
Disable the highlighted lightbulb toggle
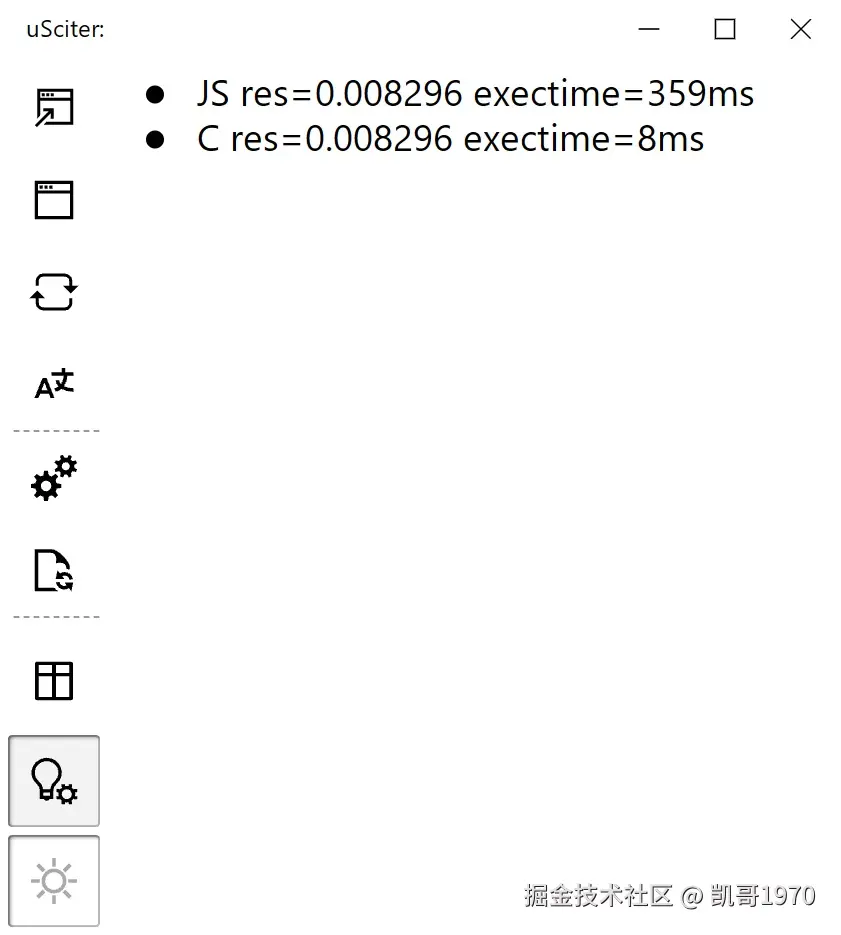54,781
